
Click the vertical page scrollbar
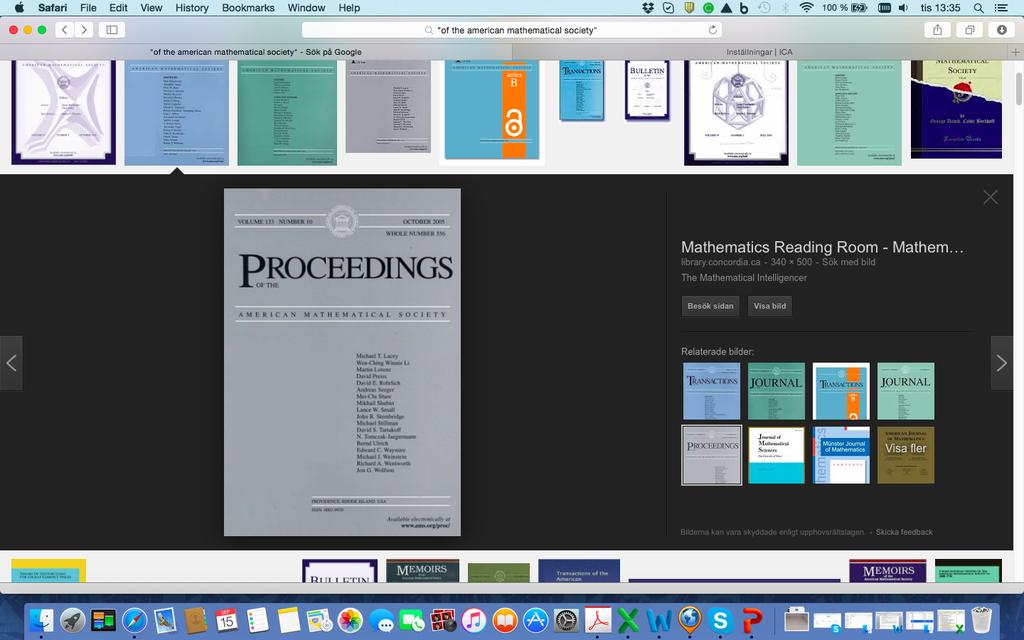pos(1019,89)
